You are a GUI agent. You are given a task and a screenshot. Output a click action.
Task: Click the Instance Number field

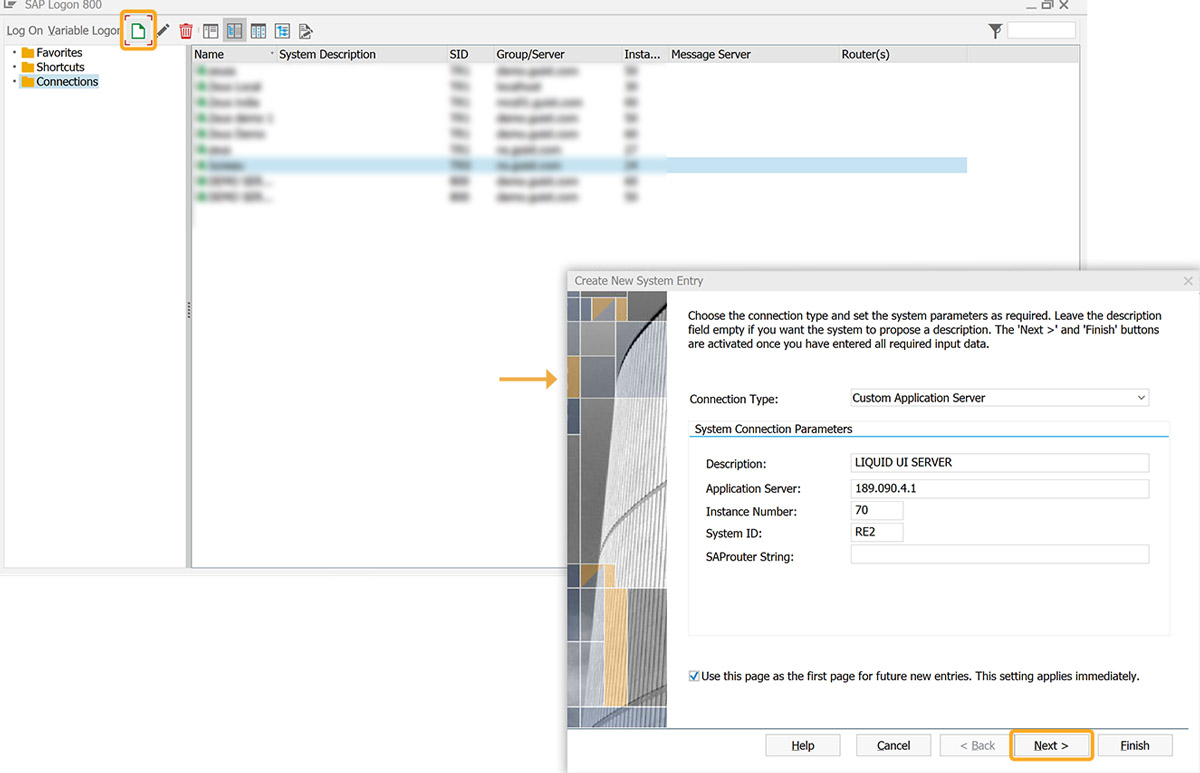[x=876, y=510]
